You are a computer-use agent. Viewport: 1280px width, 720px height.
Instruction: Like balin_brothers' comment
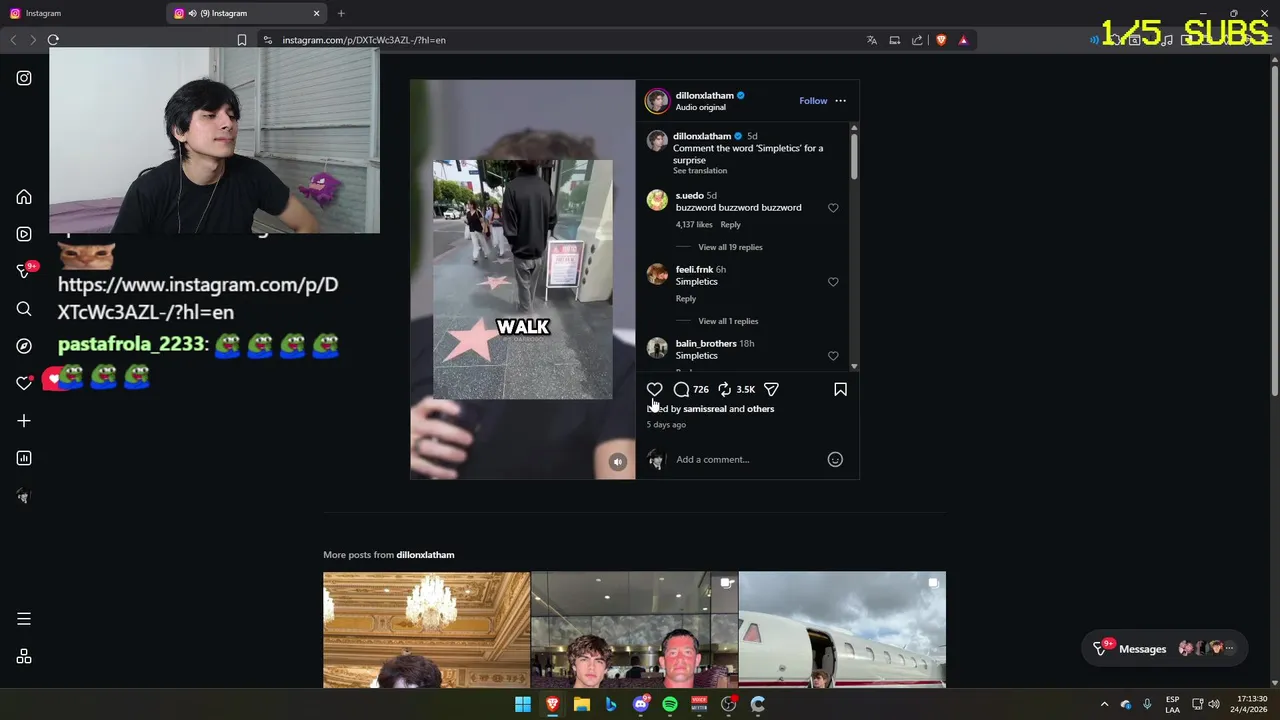click(x=833, y=356)
